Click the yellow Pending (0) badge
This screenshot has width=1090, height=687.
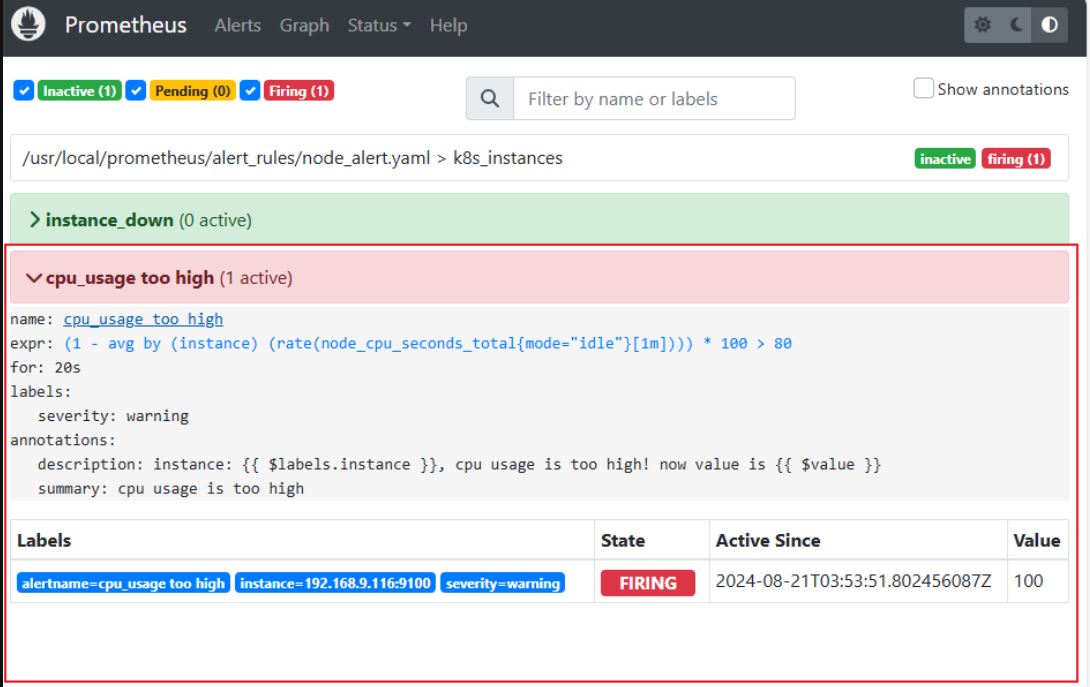tap(193, 91)
